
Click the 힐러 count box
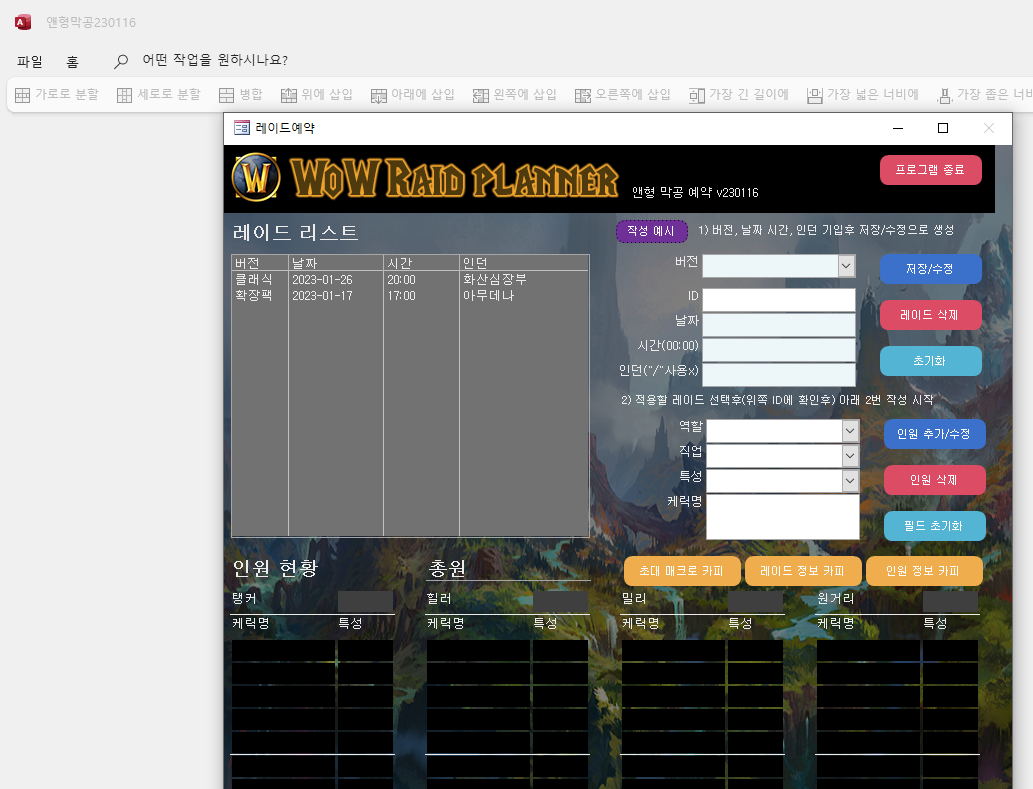561,601
